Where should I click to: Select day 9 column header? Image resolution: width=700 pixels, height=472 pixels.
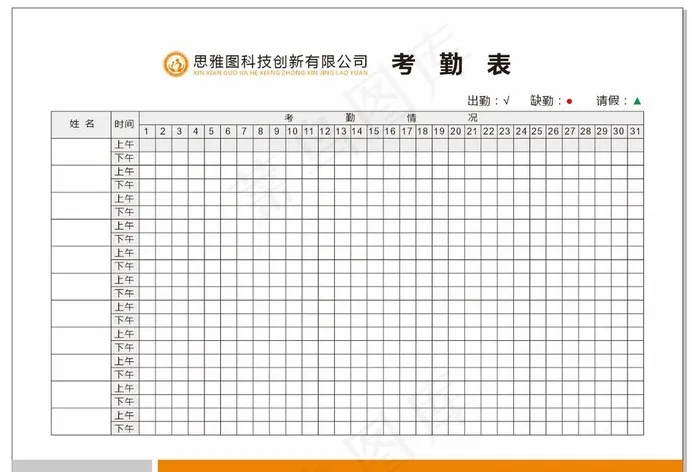[x=277, y=131]
